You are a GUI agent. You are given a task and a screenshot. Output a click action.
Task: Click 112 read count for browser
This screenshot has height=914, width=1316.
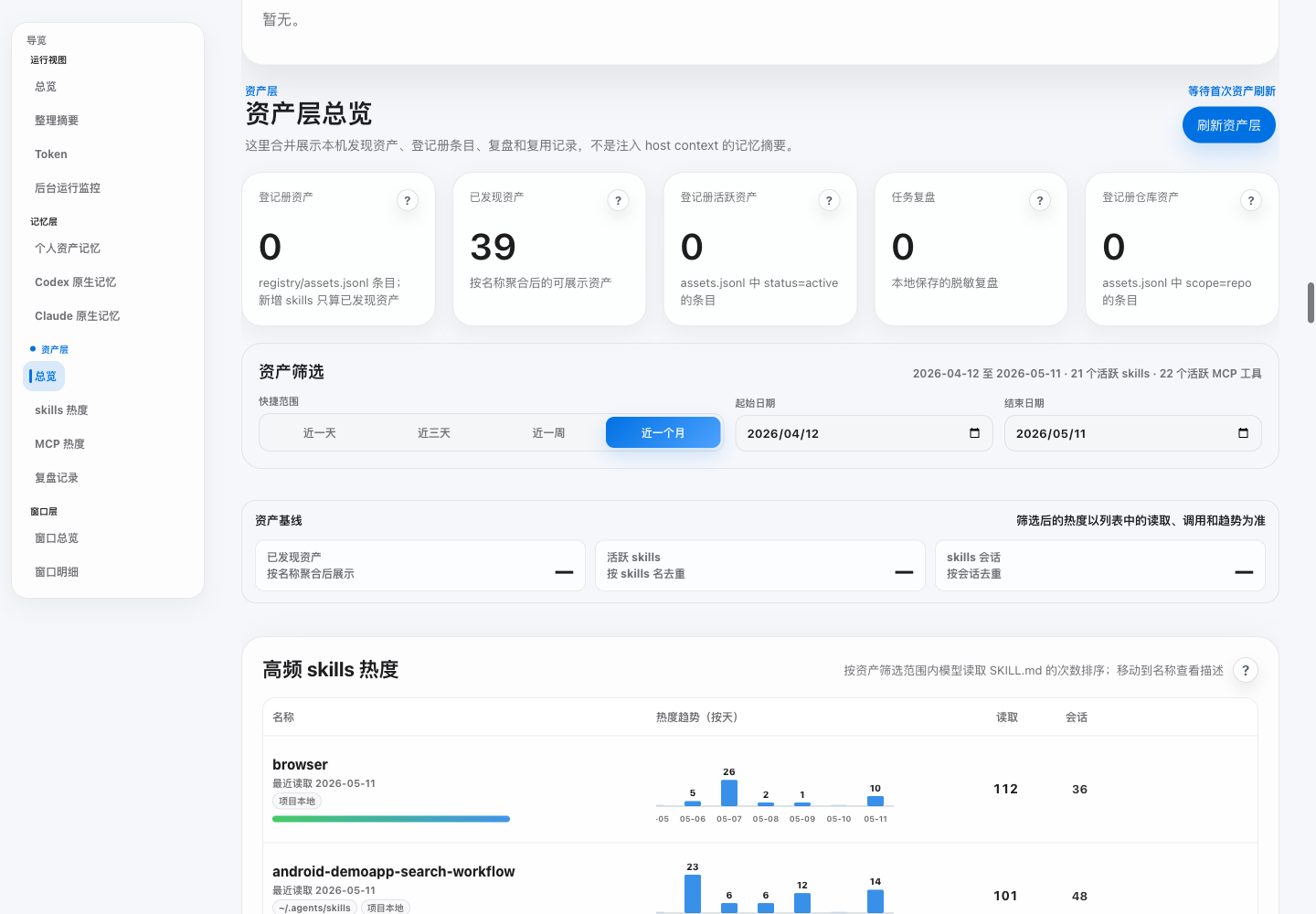point(1006,789)
